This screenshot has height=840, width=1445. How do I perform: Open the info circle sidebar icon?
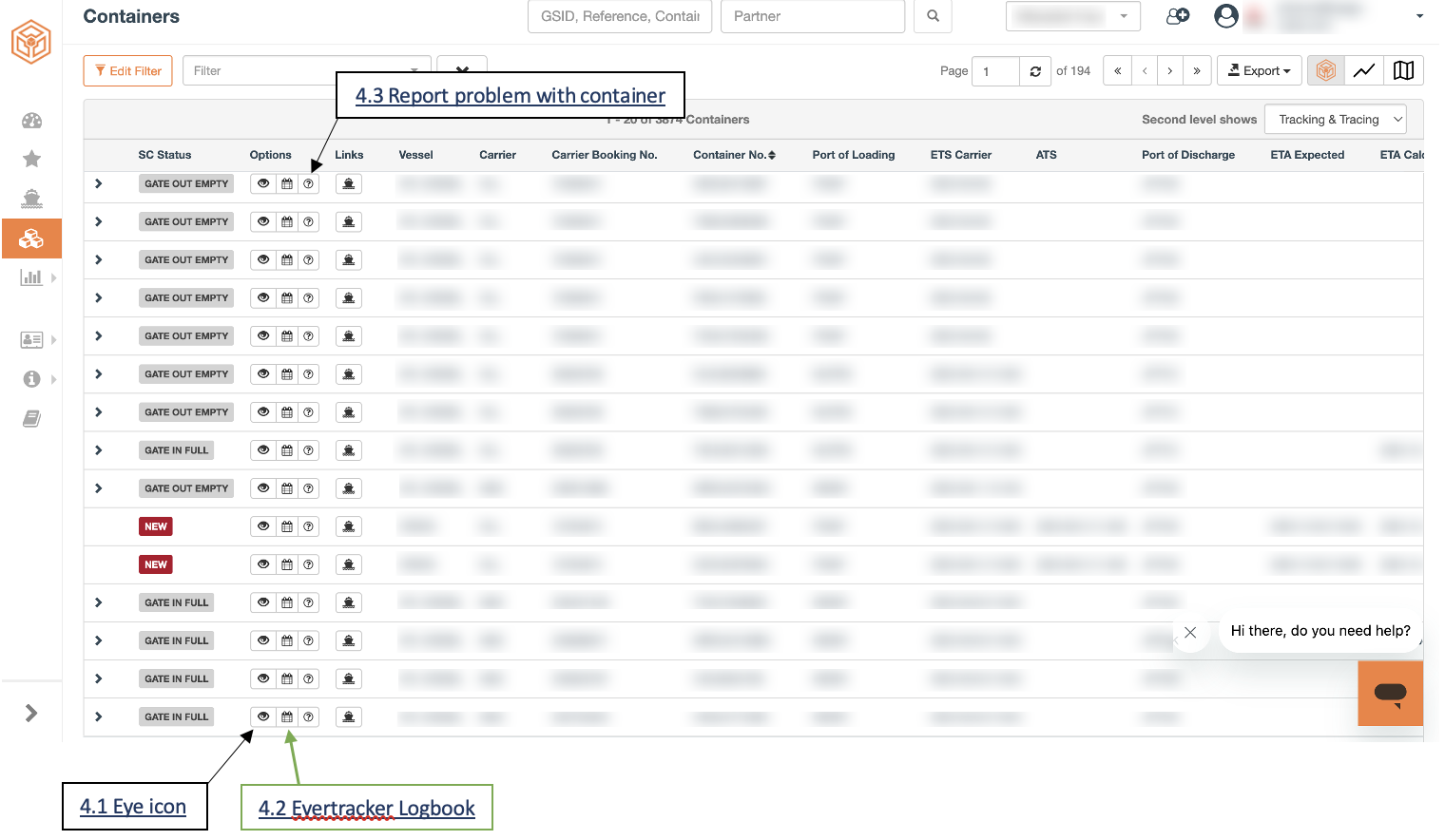[x=31, y=379]
